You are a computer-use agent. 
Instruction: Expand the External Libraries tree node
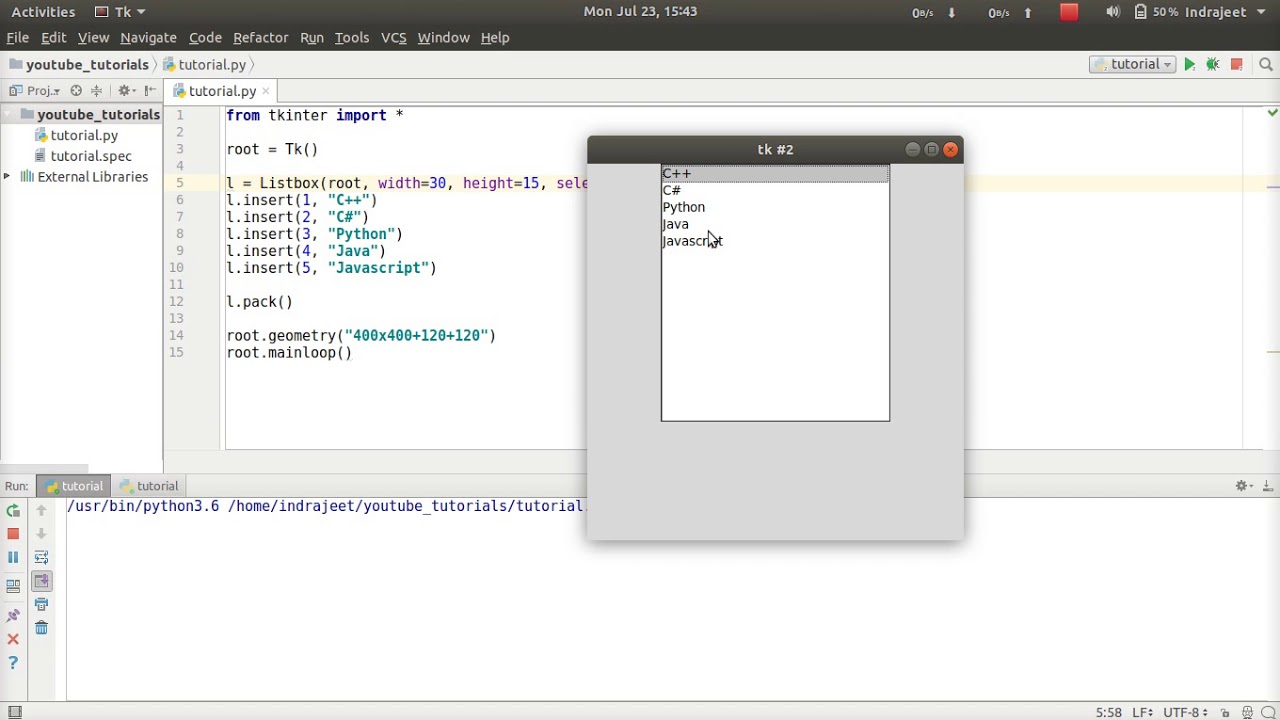coord(7,177)
